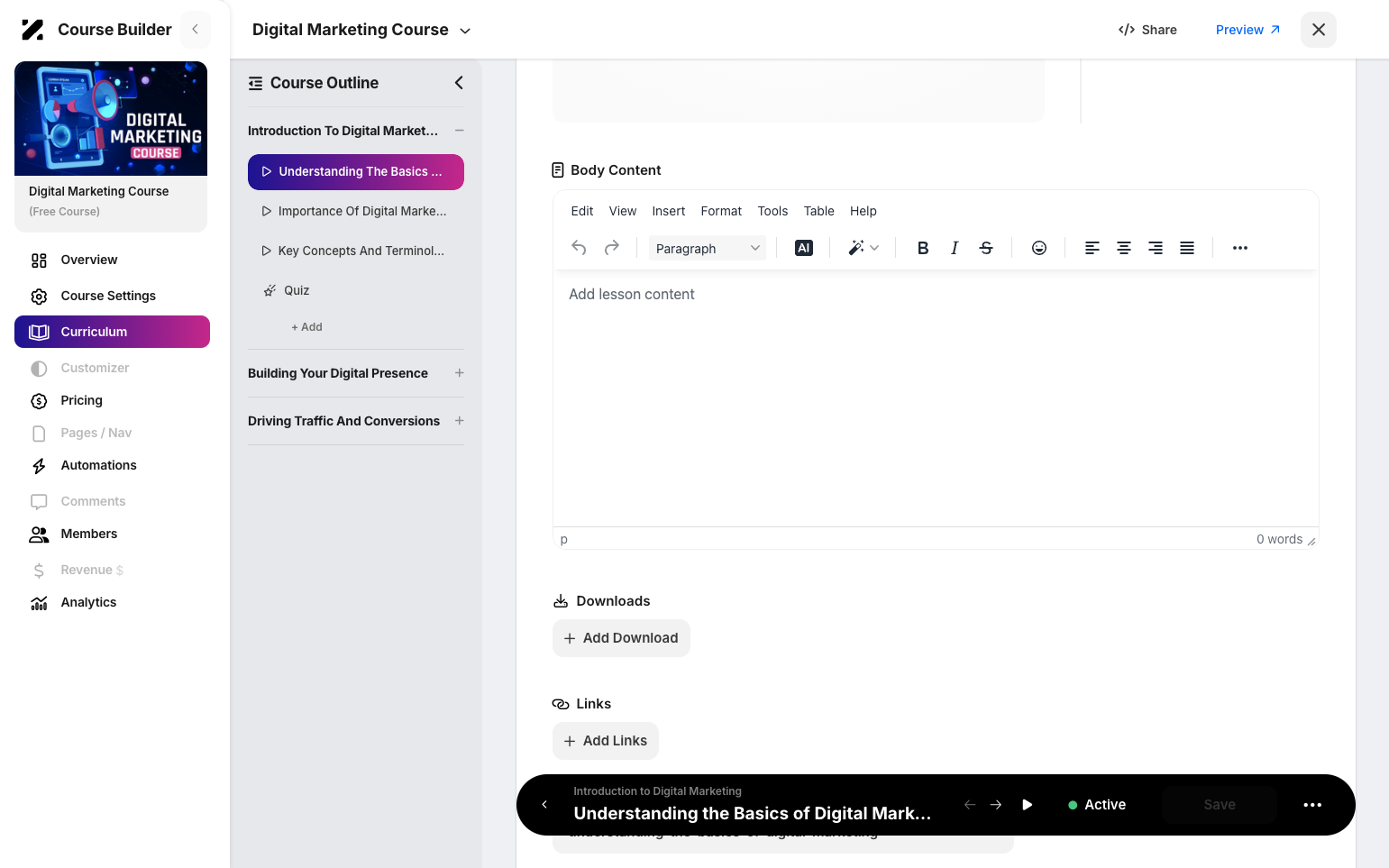
Task: Click into the Add lesson content area
Action: pyautogui.click(x=936, y=398)
